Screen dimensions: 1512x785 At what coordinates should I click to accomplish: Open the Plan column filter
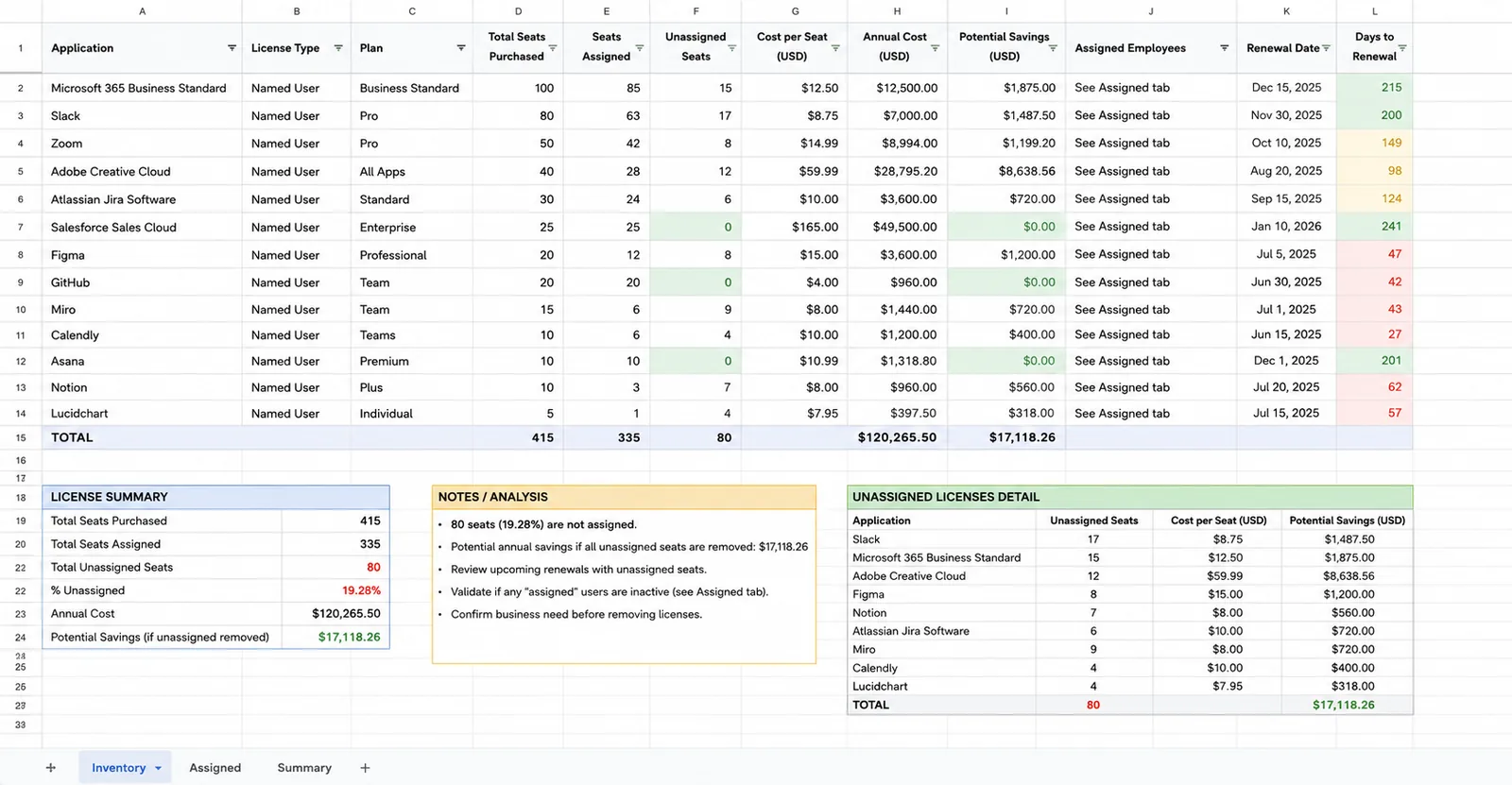(461, 48)
